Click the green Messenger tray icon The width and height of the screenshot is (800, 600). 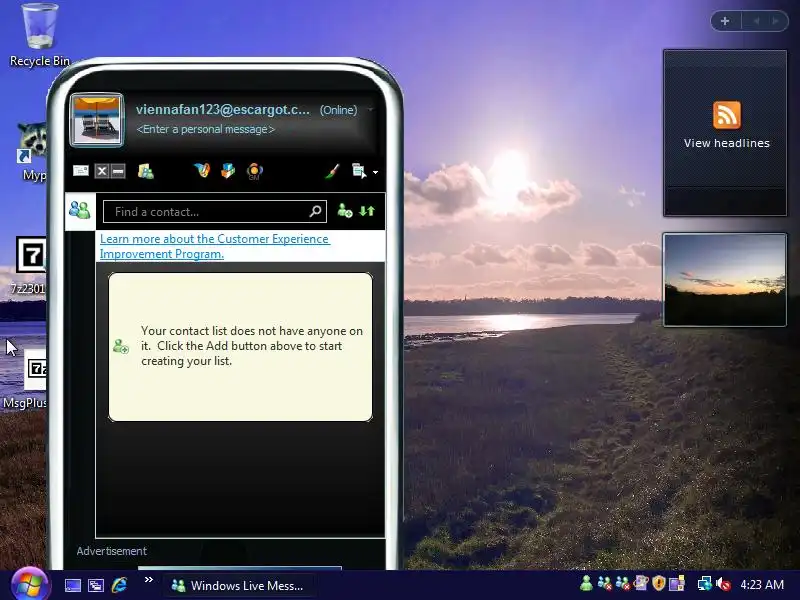coord(586,584)
